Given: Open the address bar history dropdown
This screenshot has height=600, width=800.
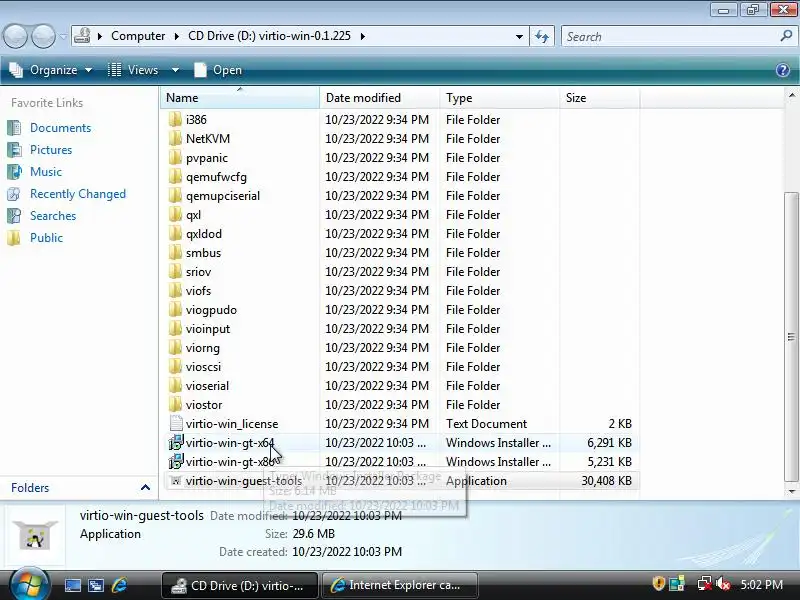Looking at the screenshot, I should point(519,37).
